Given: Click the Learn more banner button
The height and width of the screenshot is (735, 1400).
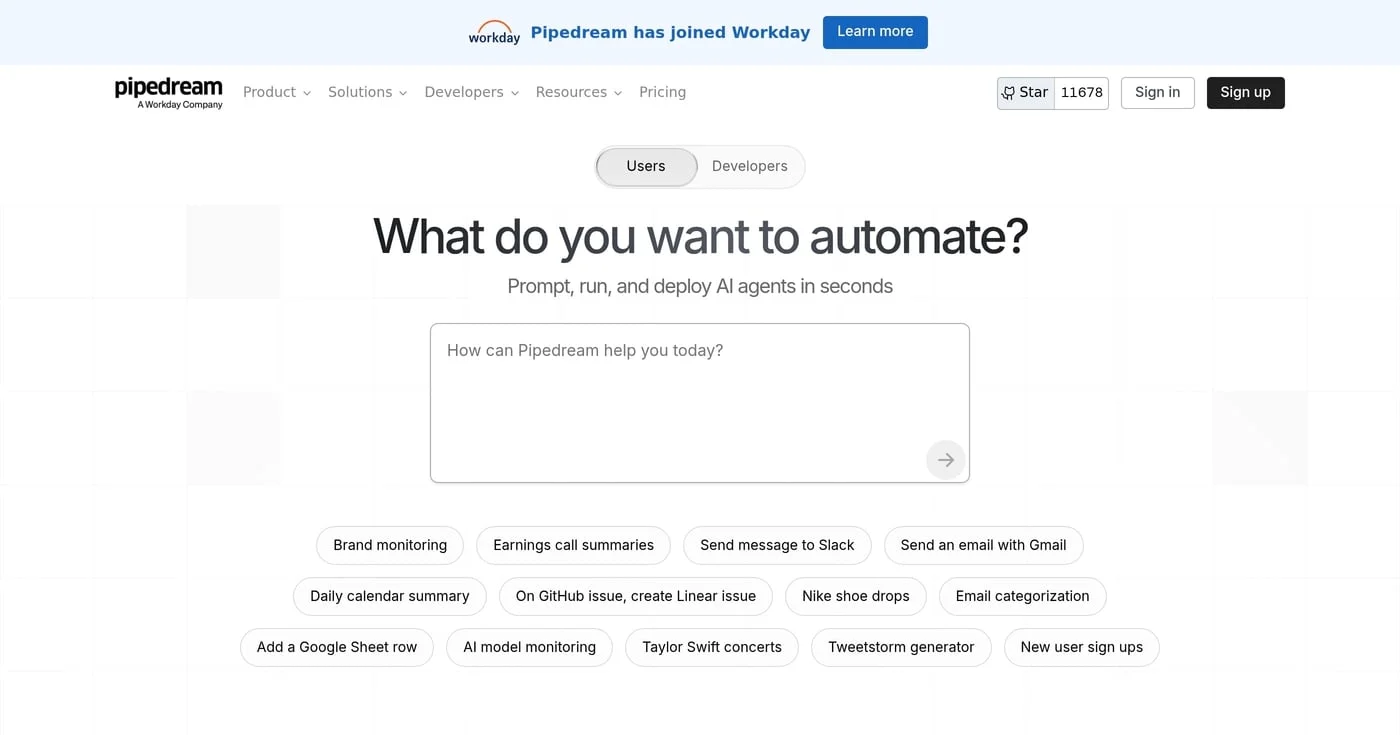Looking at the screenshot, I should coord(875,32).
